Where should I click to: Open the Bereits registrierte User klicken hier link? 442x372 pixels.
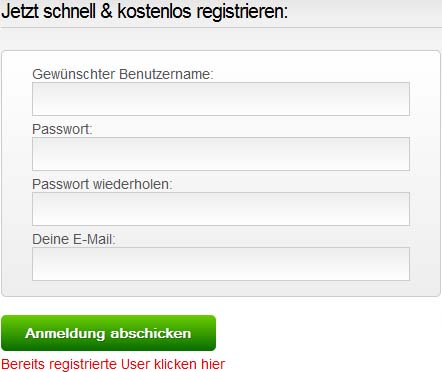tap(113, 364)
